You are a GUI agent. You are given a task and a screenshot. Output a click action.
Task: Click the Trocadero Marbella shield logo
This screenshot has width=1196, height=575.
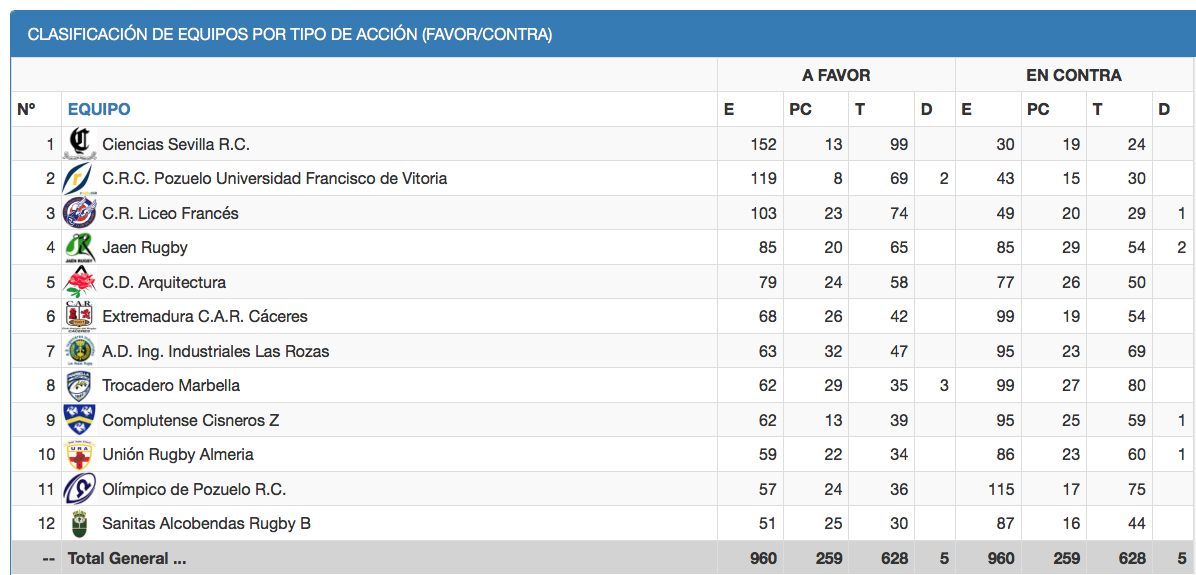pos(79,386)
